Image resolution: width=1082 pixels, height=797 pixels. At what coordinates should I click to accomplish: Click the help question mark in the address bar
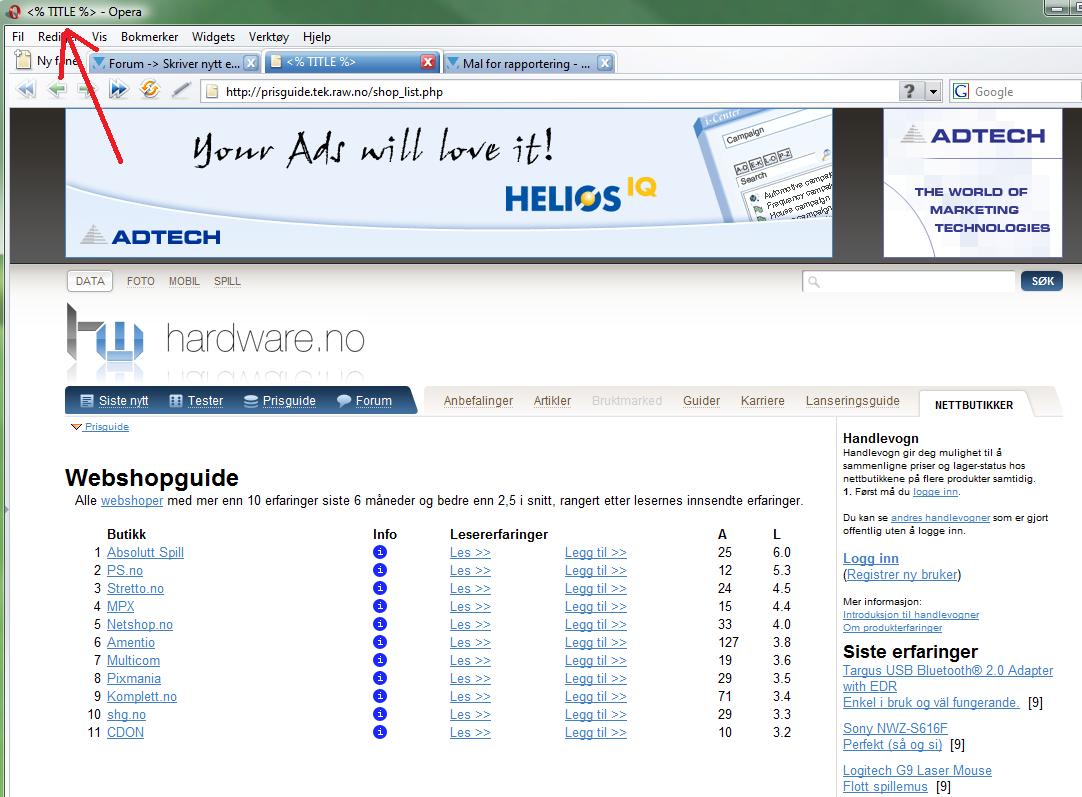909,91
